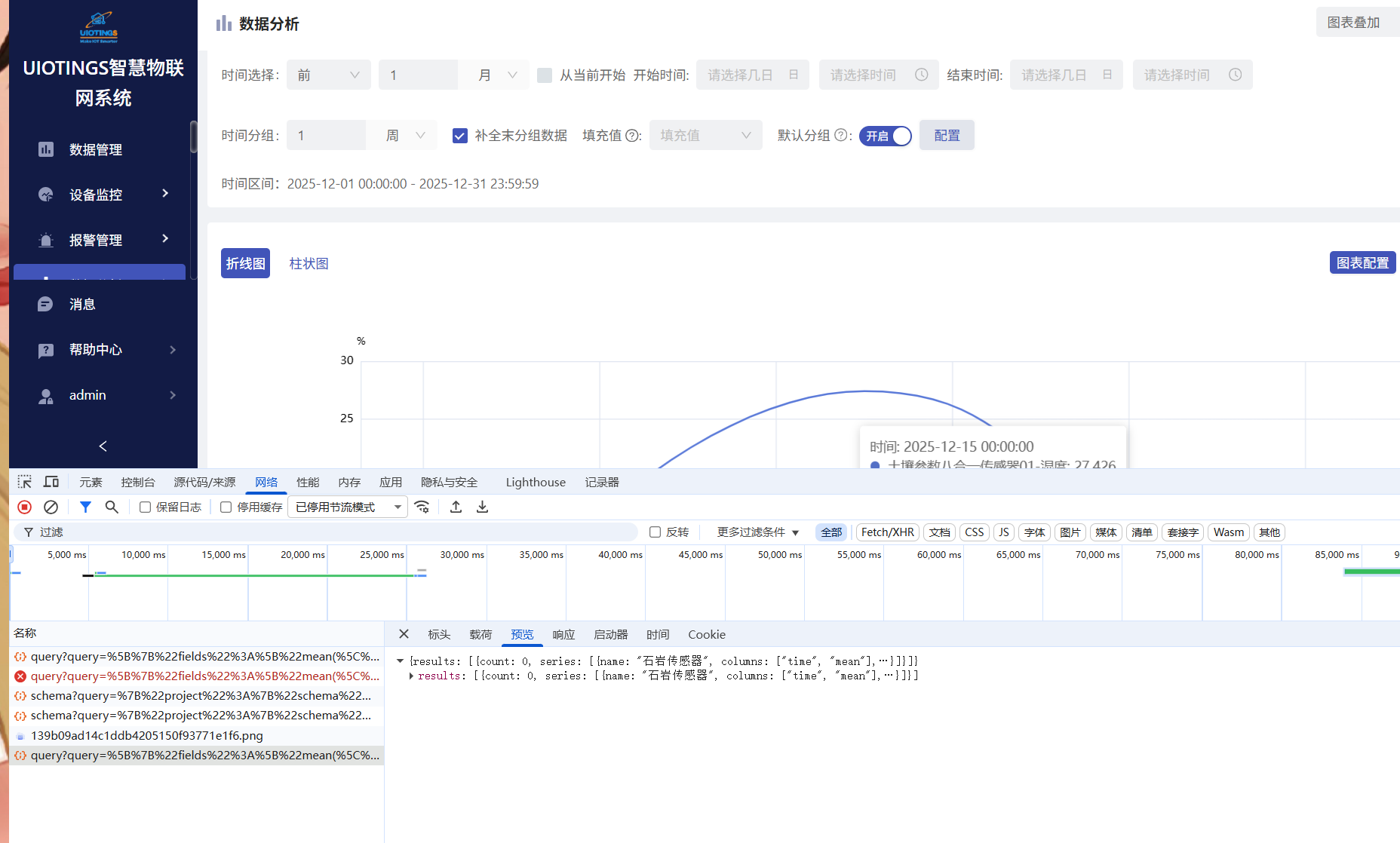Clear the network log with the clear icon
This screenshot has width=1400, height=843.
pyautogui.click(x=51, y=507)
